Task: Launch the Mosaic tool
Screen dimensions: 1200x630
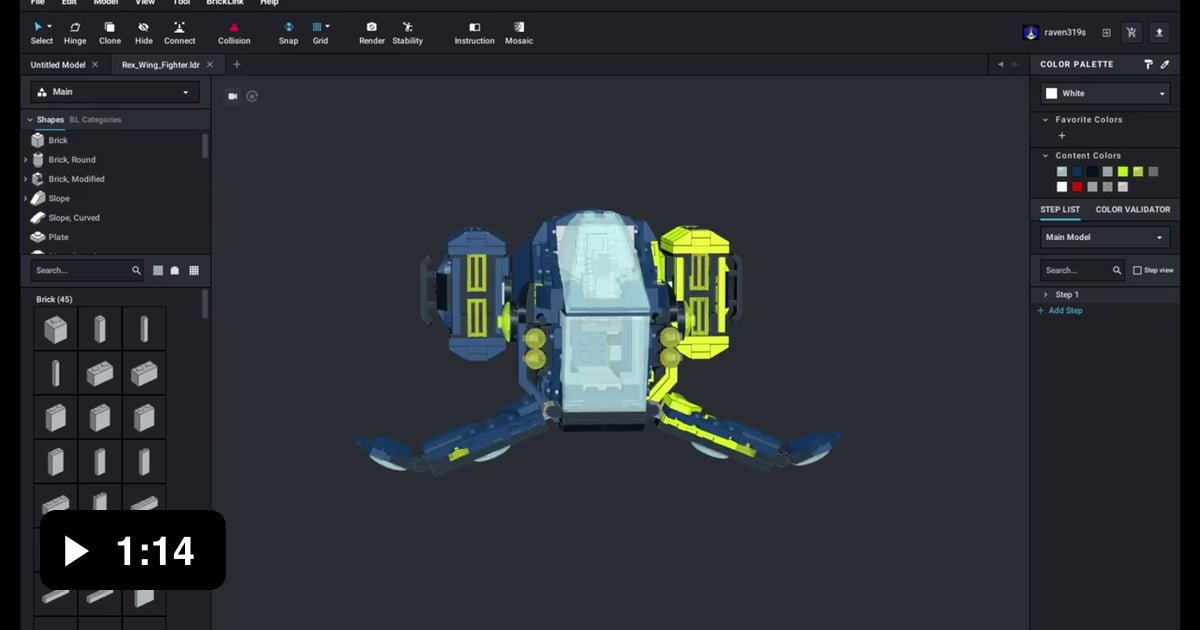Action: [x=519, y=33]
